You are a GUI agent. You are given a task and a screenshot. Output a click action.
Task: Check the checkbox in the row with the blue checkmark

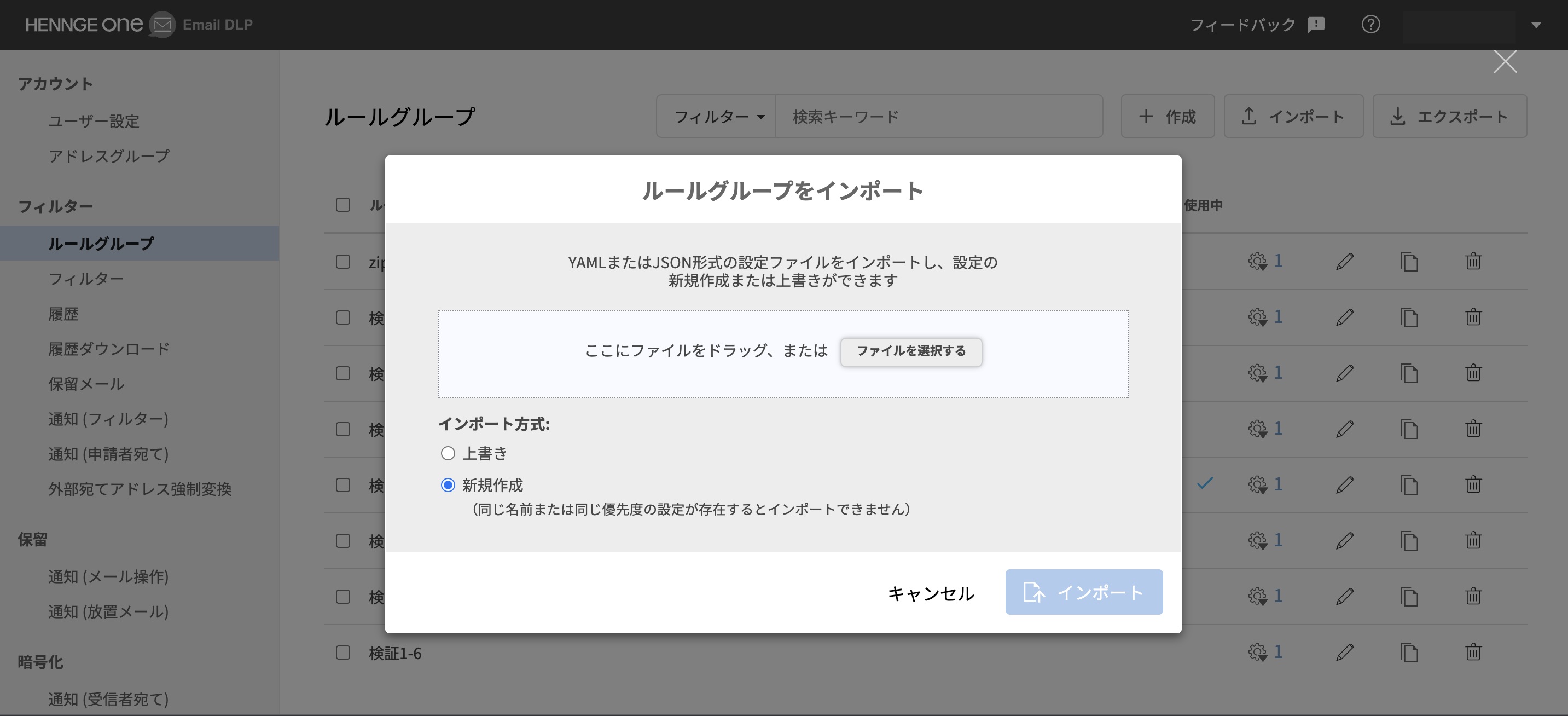[343, 485]
